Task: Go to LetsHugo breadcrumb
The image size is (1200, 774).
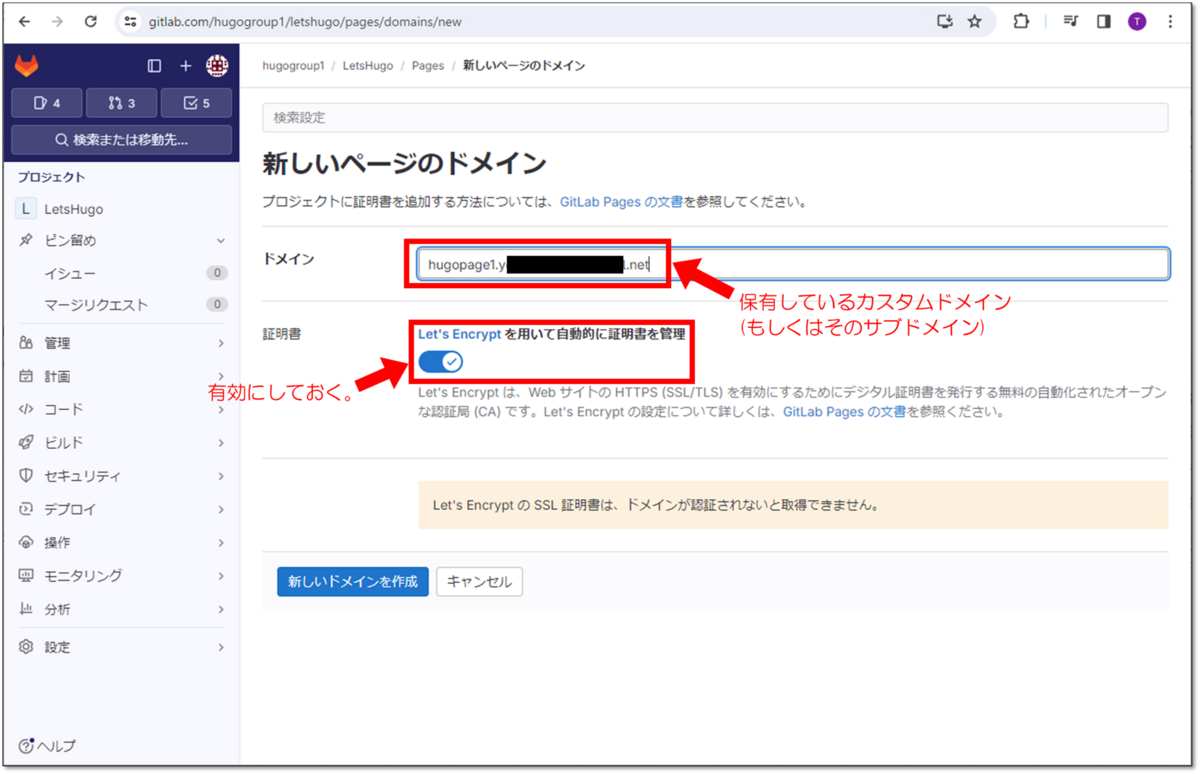Action: 368,66
